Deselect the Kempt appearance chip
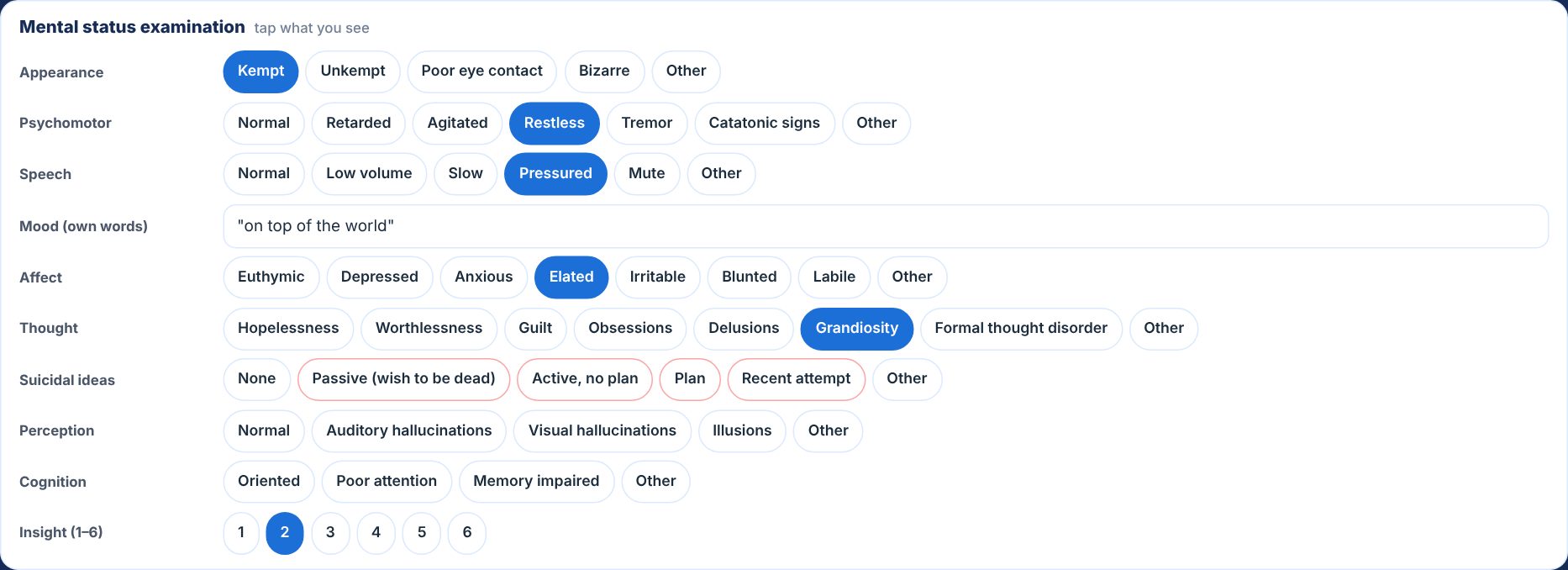This screenshot has width=1568, height=570. (260, 71)
